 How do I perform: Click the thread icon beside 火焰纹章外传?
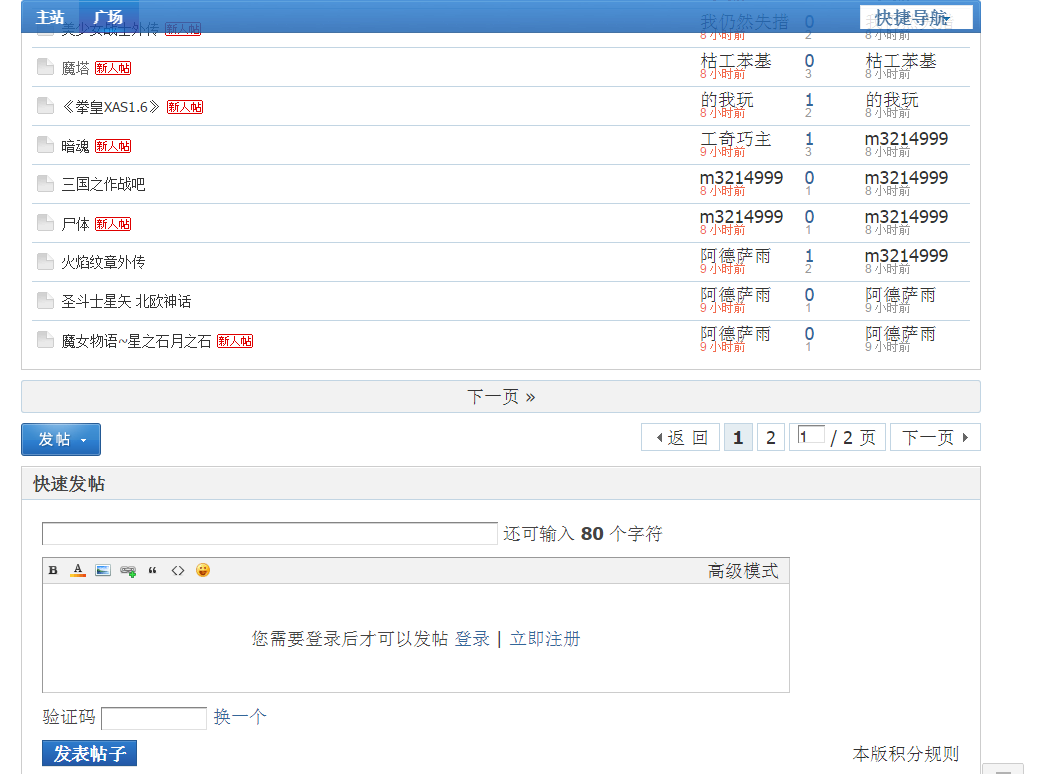pos(45,262)
